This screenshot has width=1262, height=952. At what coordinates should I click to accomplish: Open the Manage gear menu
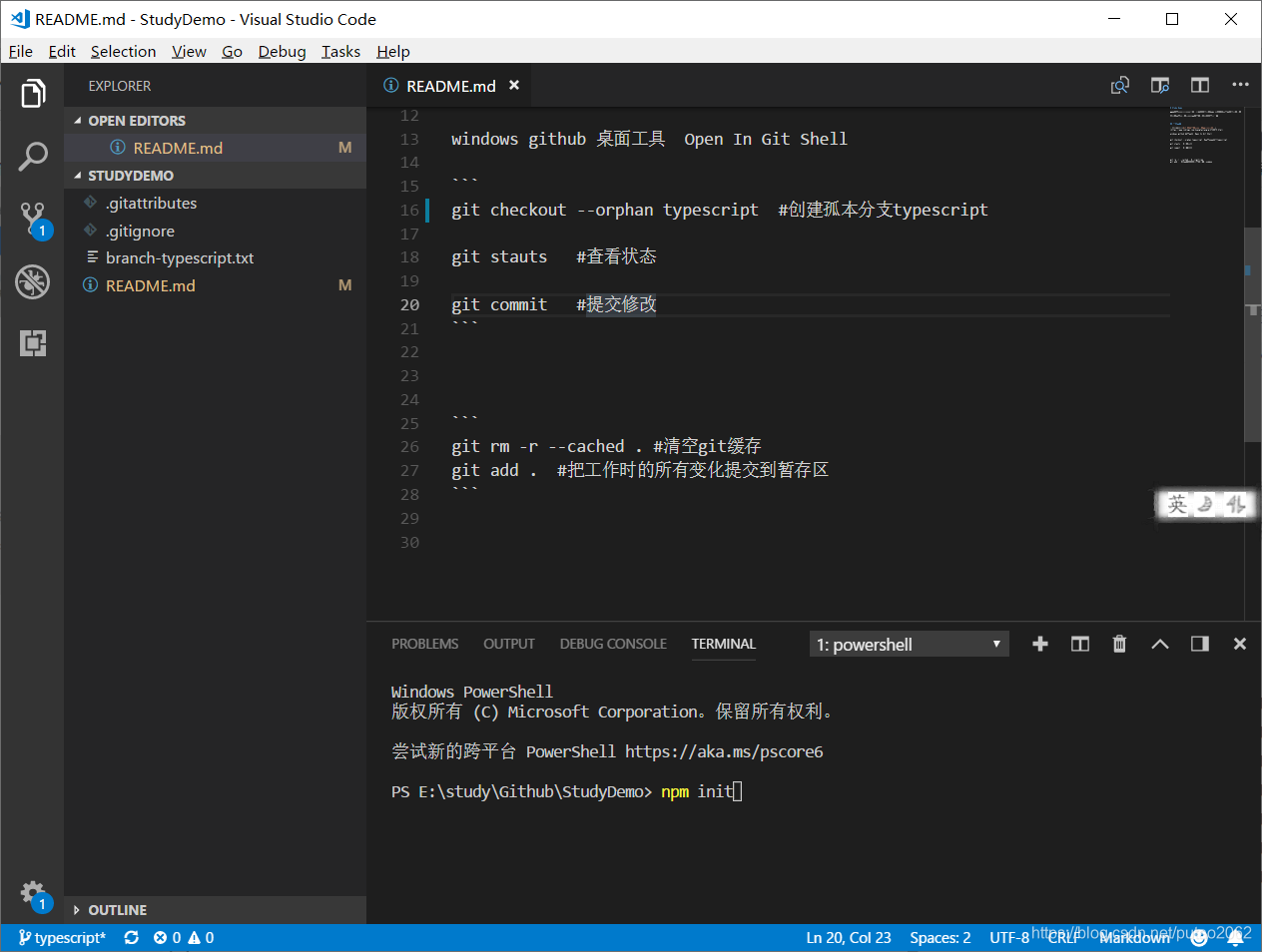33,893
